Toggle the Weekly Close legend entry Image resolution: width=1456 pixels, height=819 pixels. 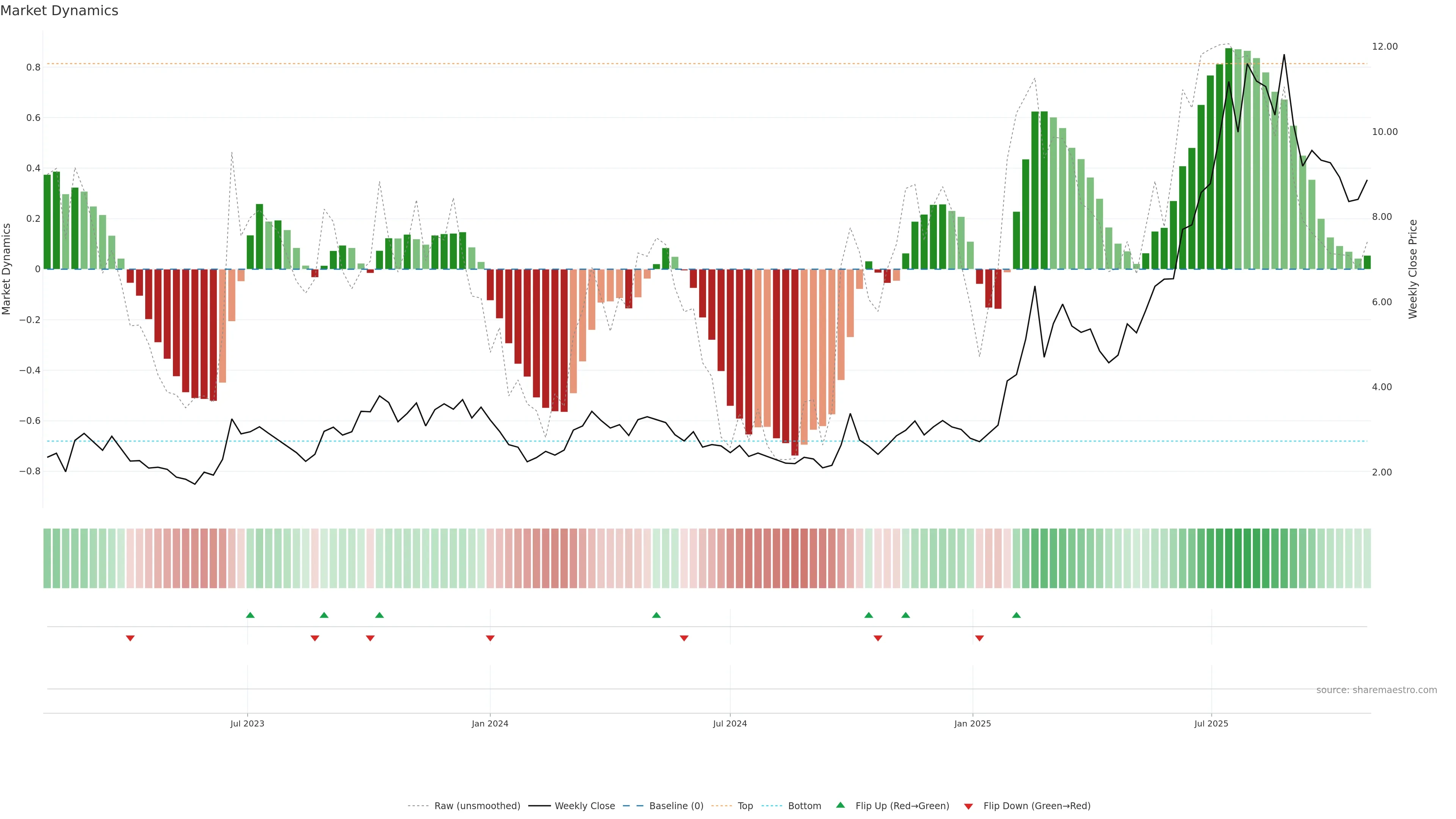point(584,805)
